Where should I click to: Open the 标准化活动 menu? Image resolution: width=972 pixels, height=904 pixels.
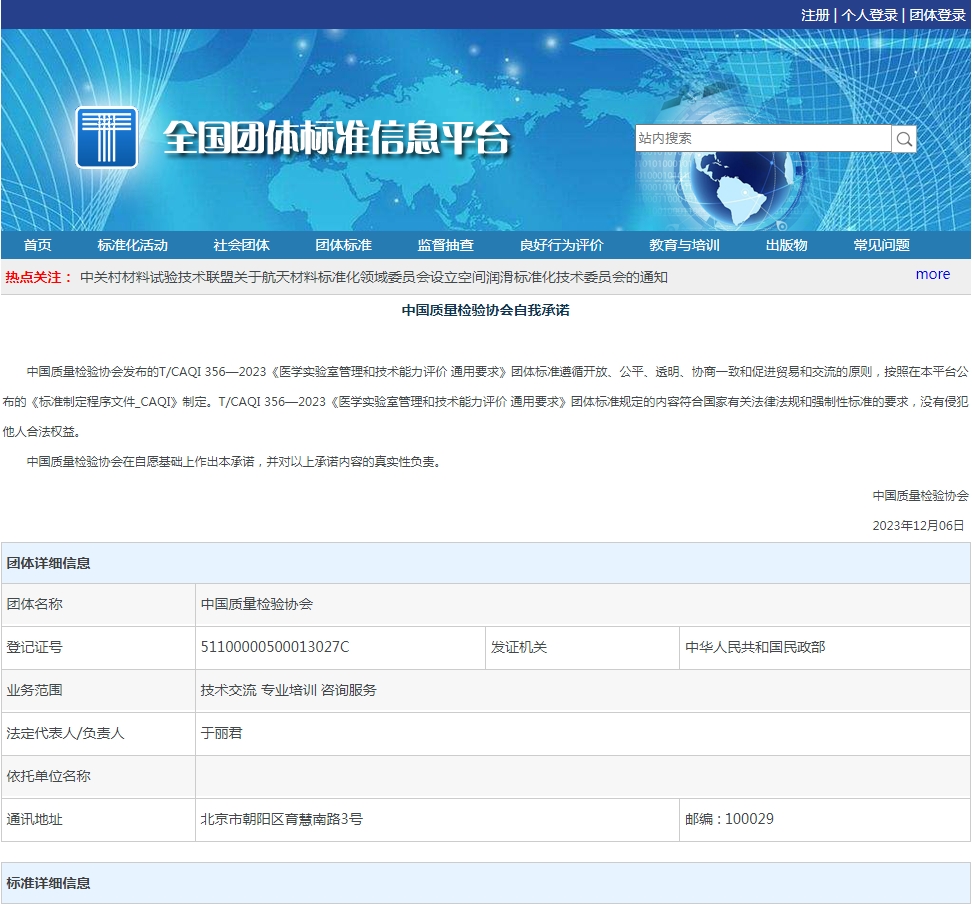tap(133, 245)
